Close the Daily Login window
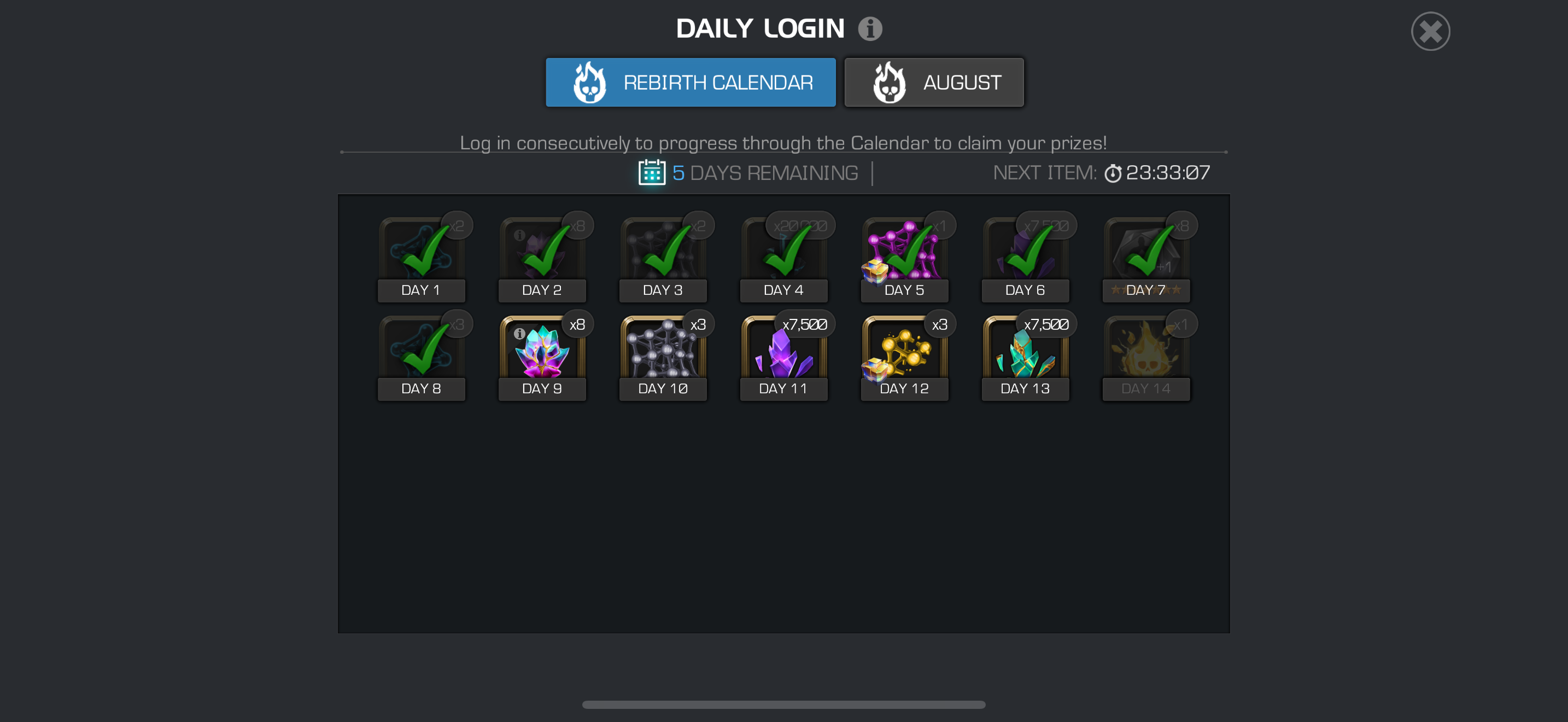 [x=1430, y=31]
